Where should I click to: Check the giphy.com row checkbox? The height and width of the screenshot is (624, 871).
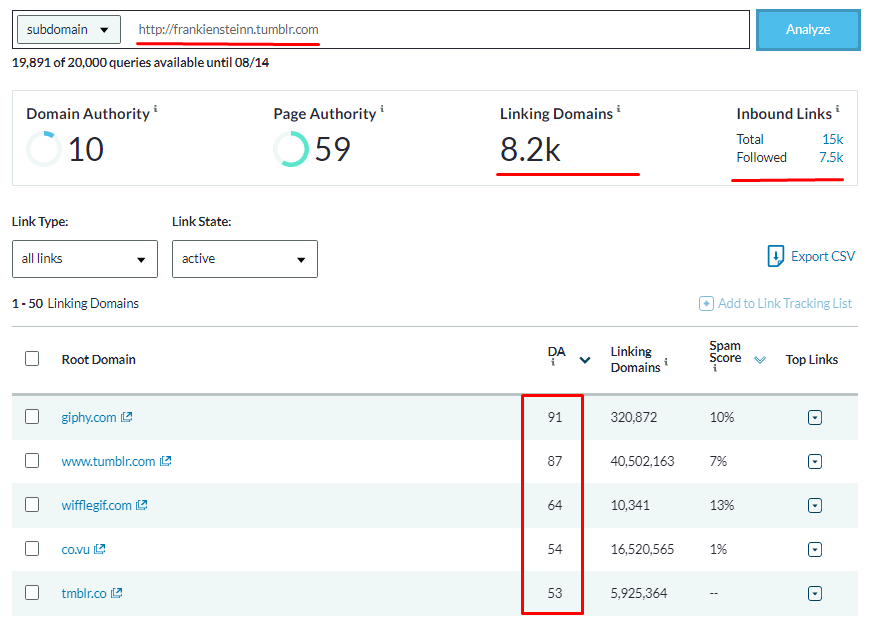pos(32,416)
